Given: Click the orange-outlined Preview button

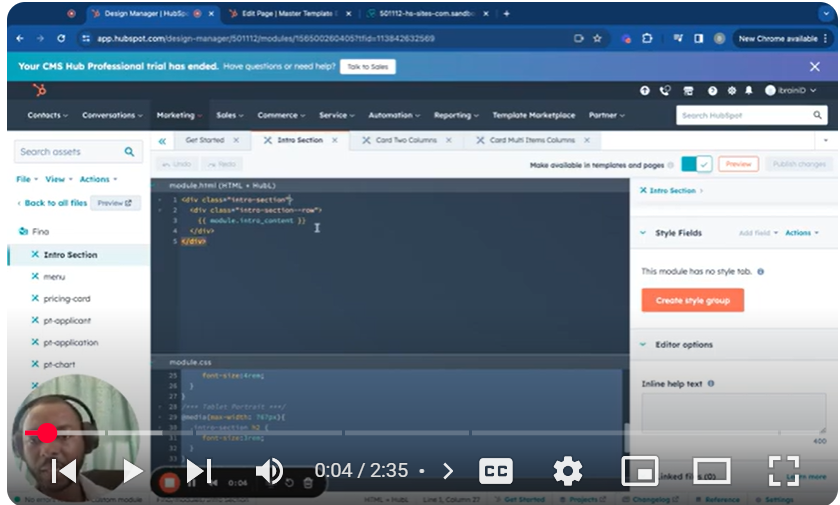Looking at the screenshot, I should (738, 164).
